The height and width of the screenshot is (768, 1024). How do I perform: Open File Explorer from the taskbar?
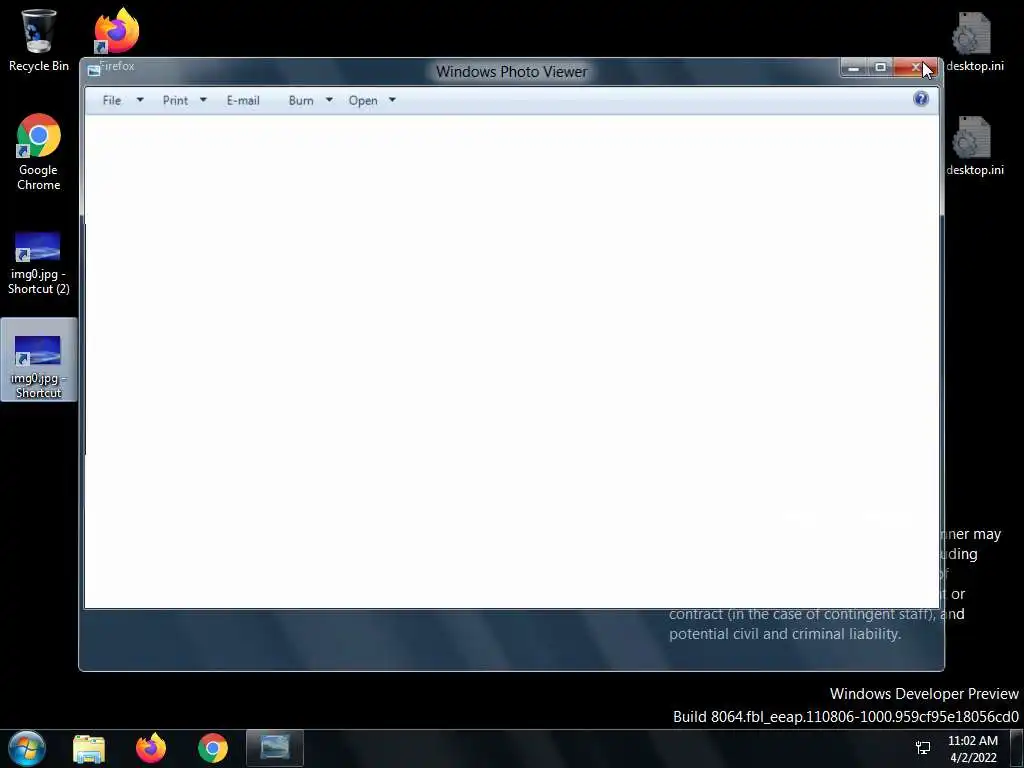pos(89,748)
